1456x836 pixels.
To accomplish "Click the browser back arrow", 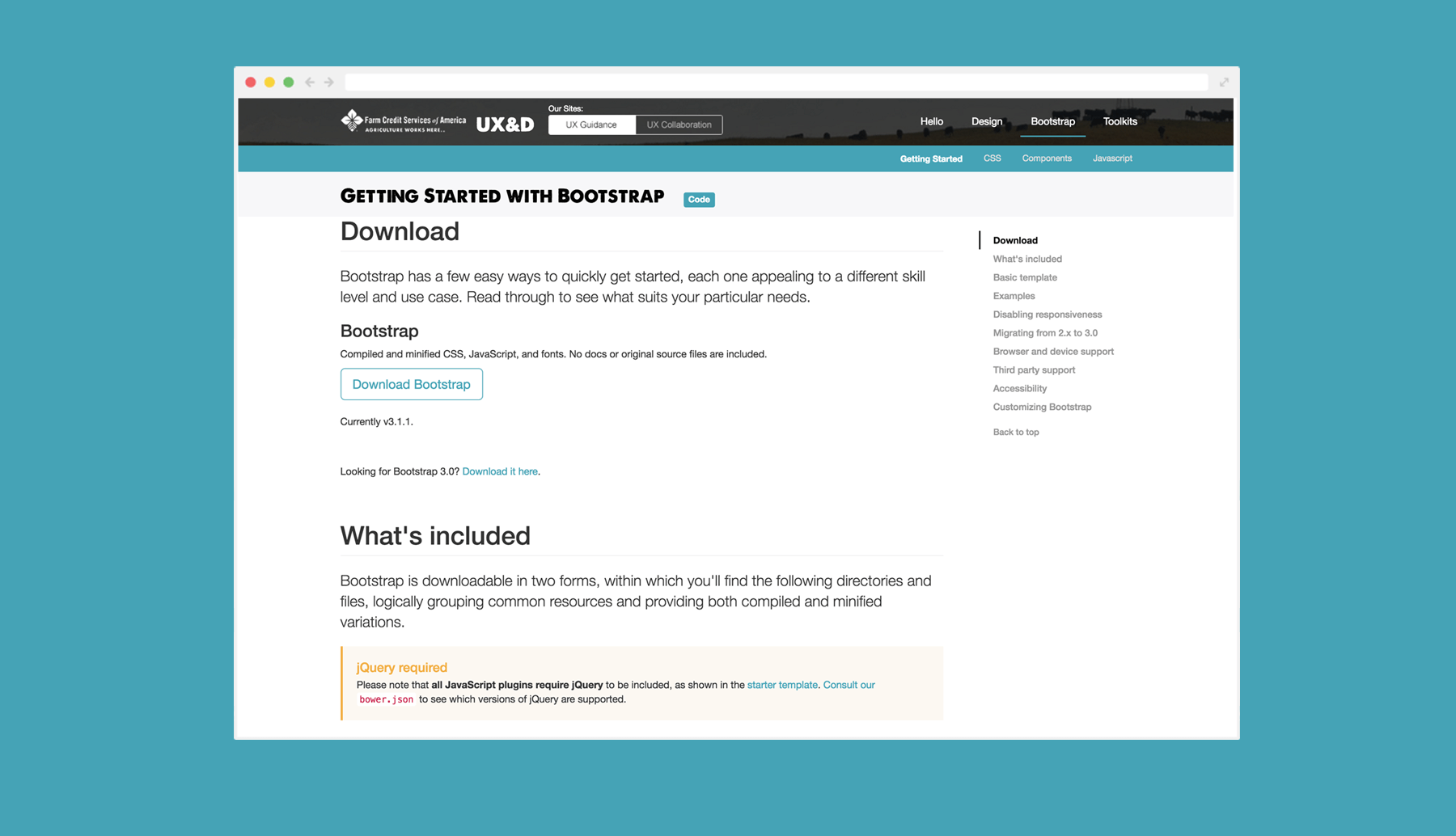I will tap(310, 82).
